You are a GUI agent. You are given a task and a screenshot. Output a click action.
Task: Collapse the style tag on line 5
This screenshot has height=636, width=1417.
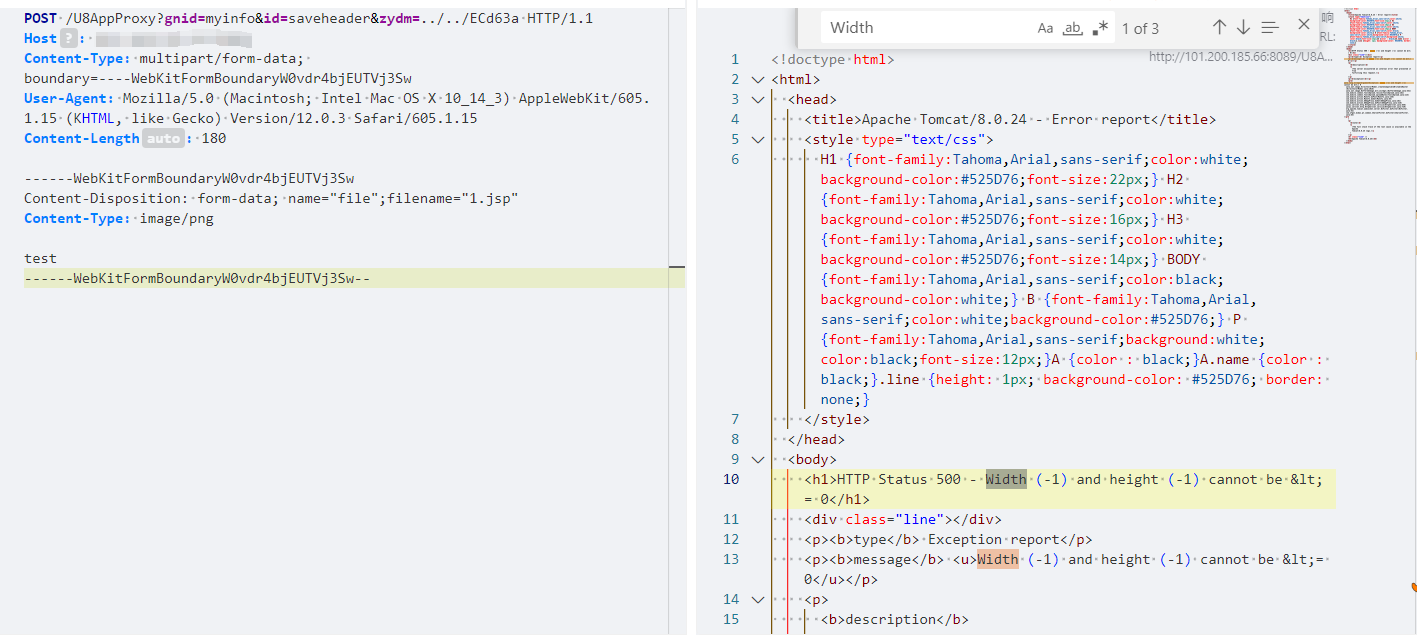[757, 139]
